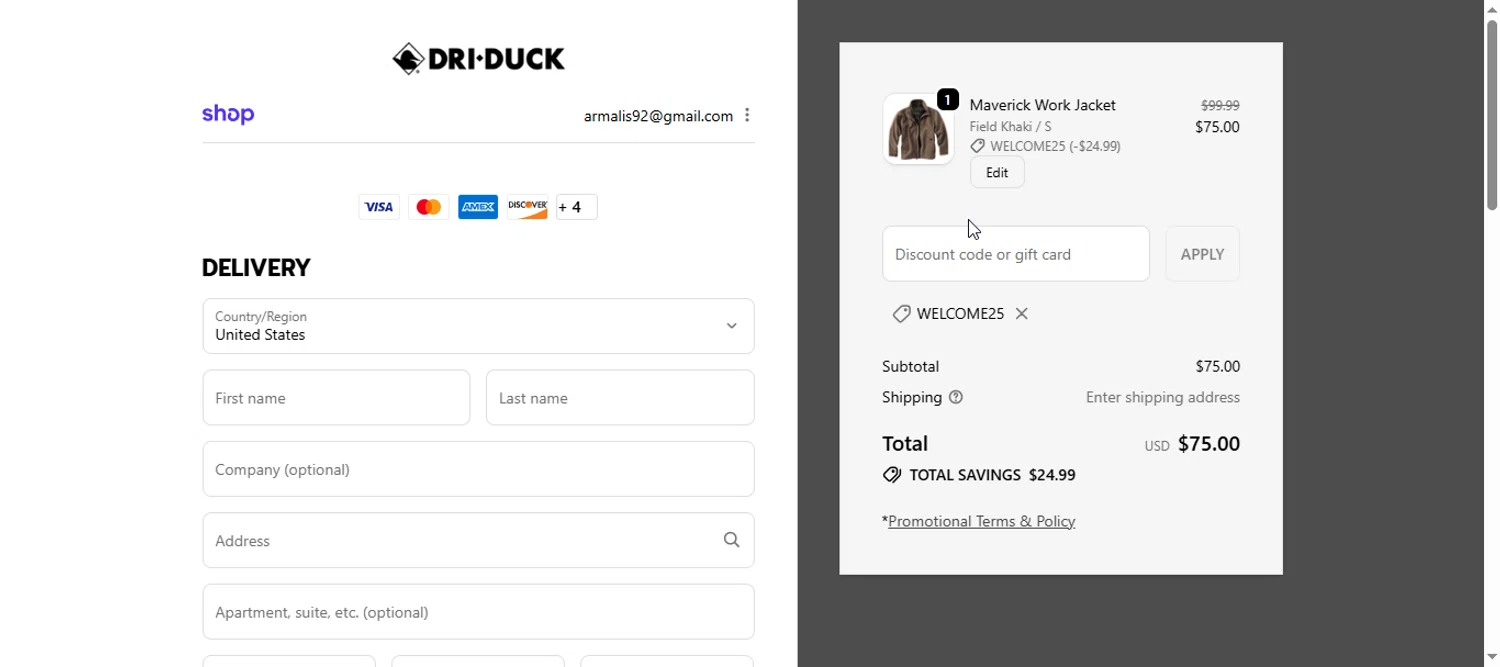Click into the Address field

tap(478, 540)
